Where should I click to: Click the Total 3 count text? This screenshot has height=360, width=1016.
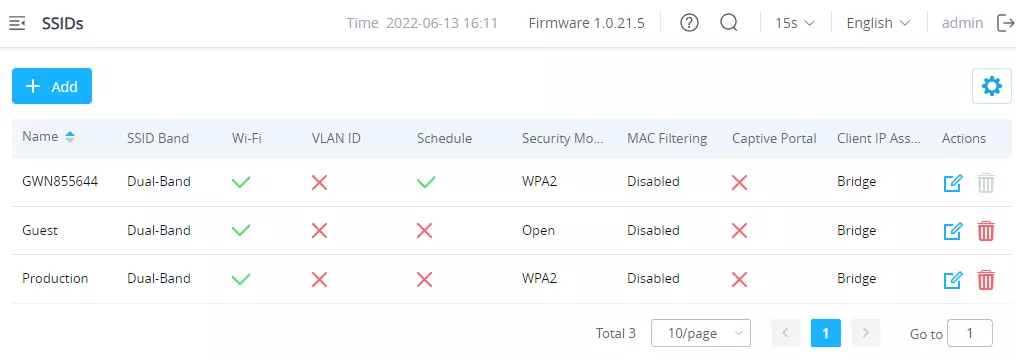[616, 333]
